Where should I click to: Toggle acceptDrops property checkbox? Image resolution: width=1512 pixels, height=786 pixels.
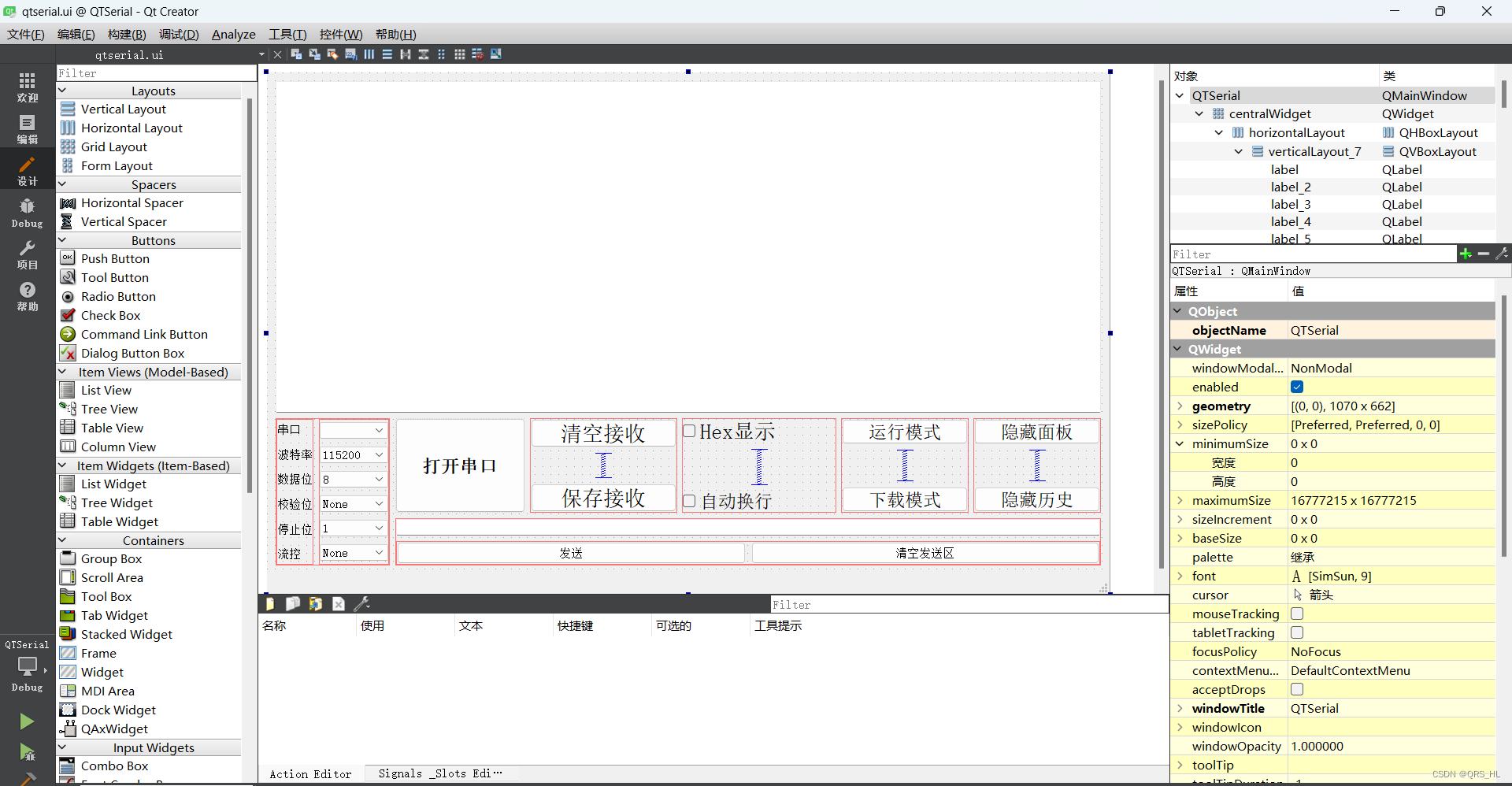pyautogui.click(x=1297, y=689)
